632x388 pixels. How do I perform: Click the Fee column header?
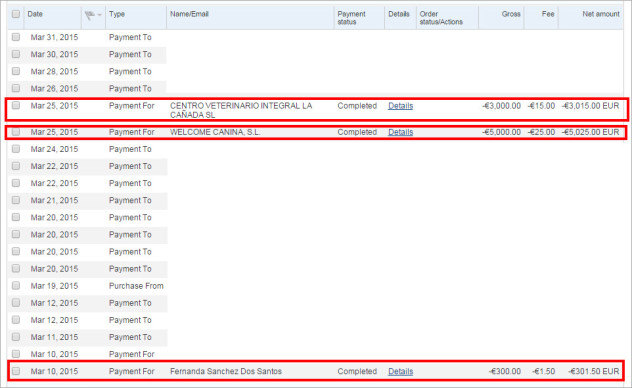click(548, 14)
